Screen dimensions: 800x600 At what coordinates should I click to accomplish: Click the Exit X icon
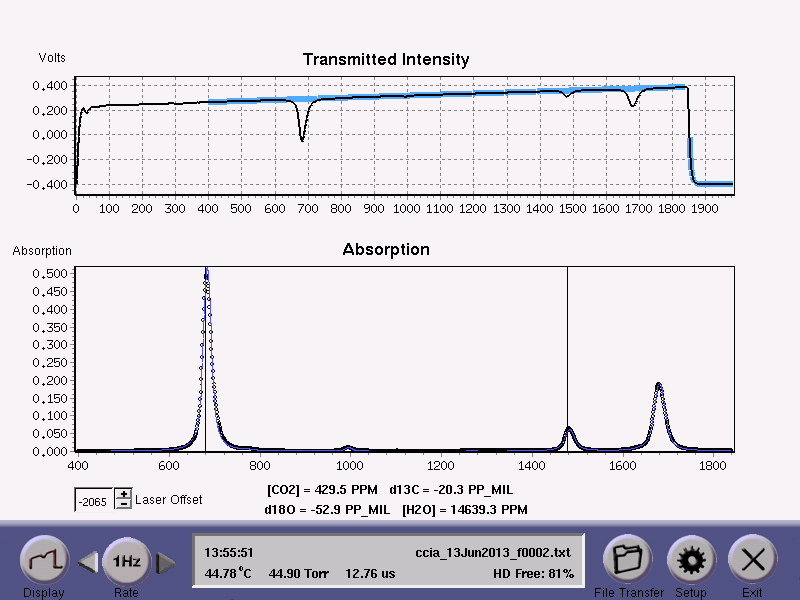[752, 560]
